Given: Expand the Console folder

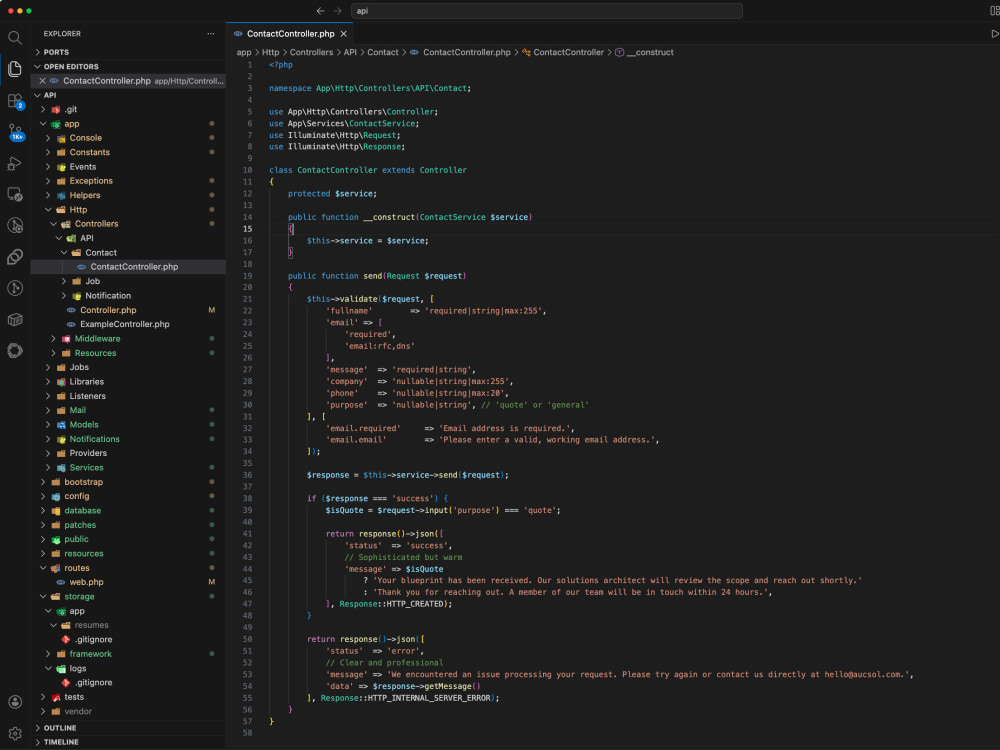Looking at the screenshot, I should tap(128, 138).
